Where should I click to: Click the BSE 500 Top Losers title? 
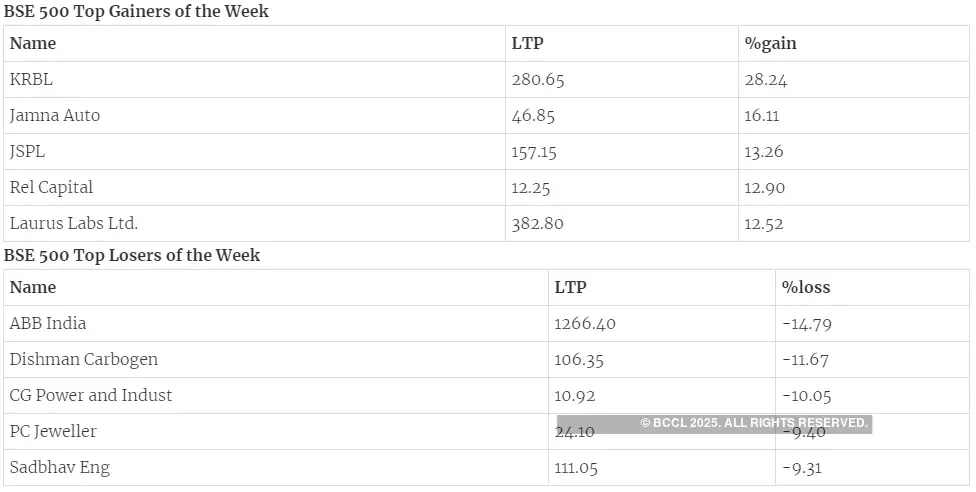point(132,256)
